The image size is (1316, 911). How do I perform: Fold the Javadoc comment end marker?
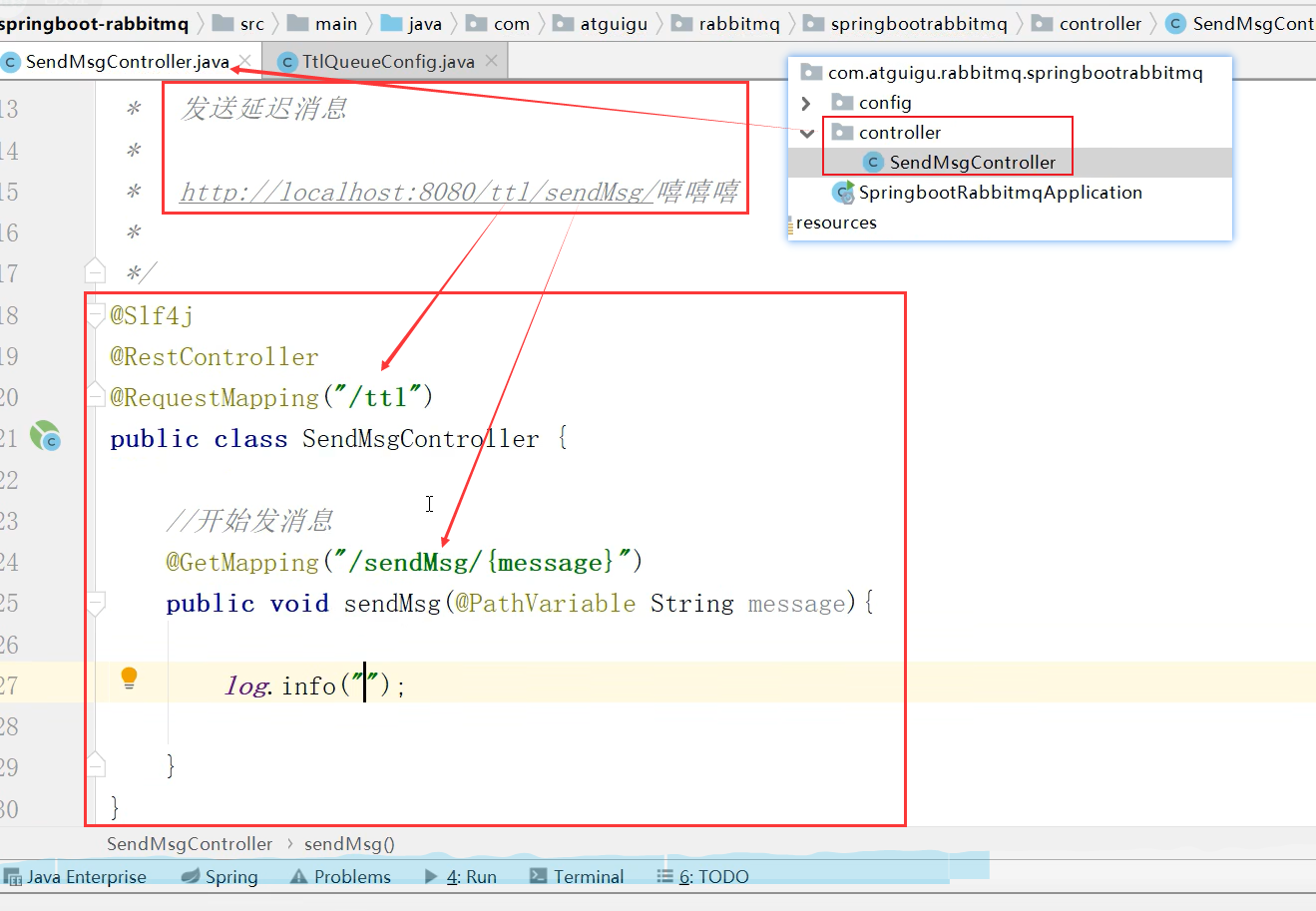[96, 271]
